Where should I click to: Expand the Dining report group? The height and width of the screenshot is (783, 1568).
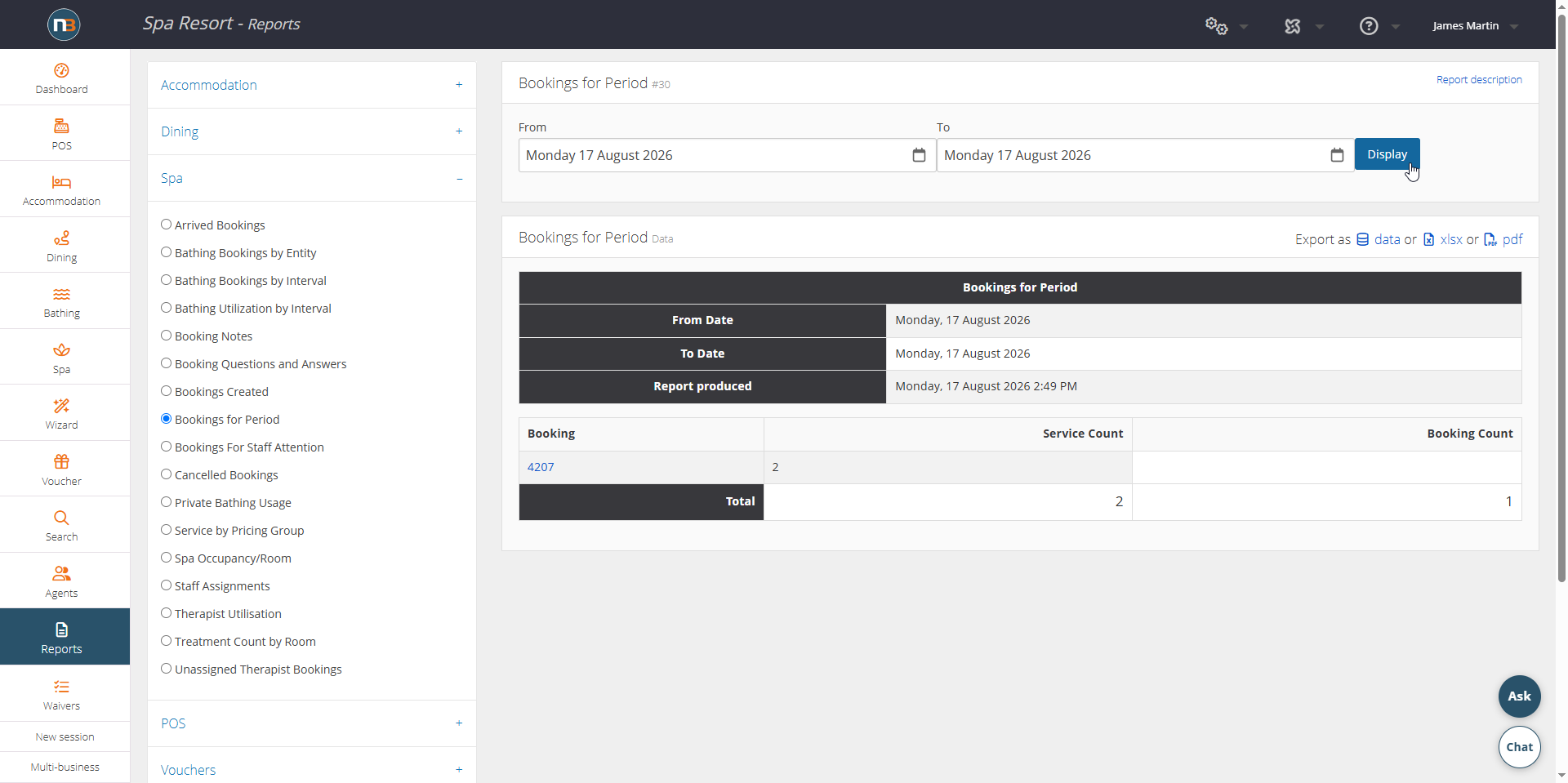[x=312, y=131]
